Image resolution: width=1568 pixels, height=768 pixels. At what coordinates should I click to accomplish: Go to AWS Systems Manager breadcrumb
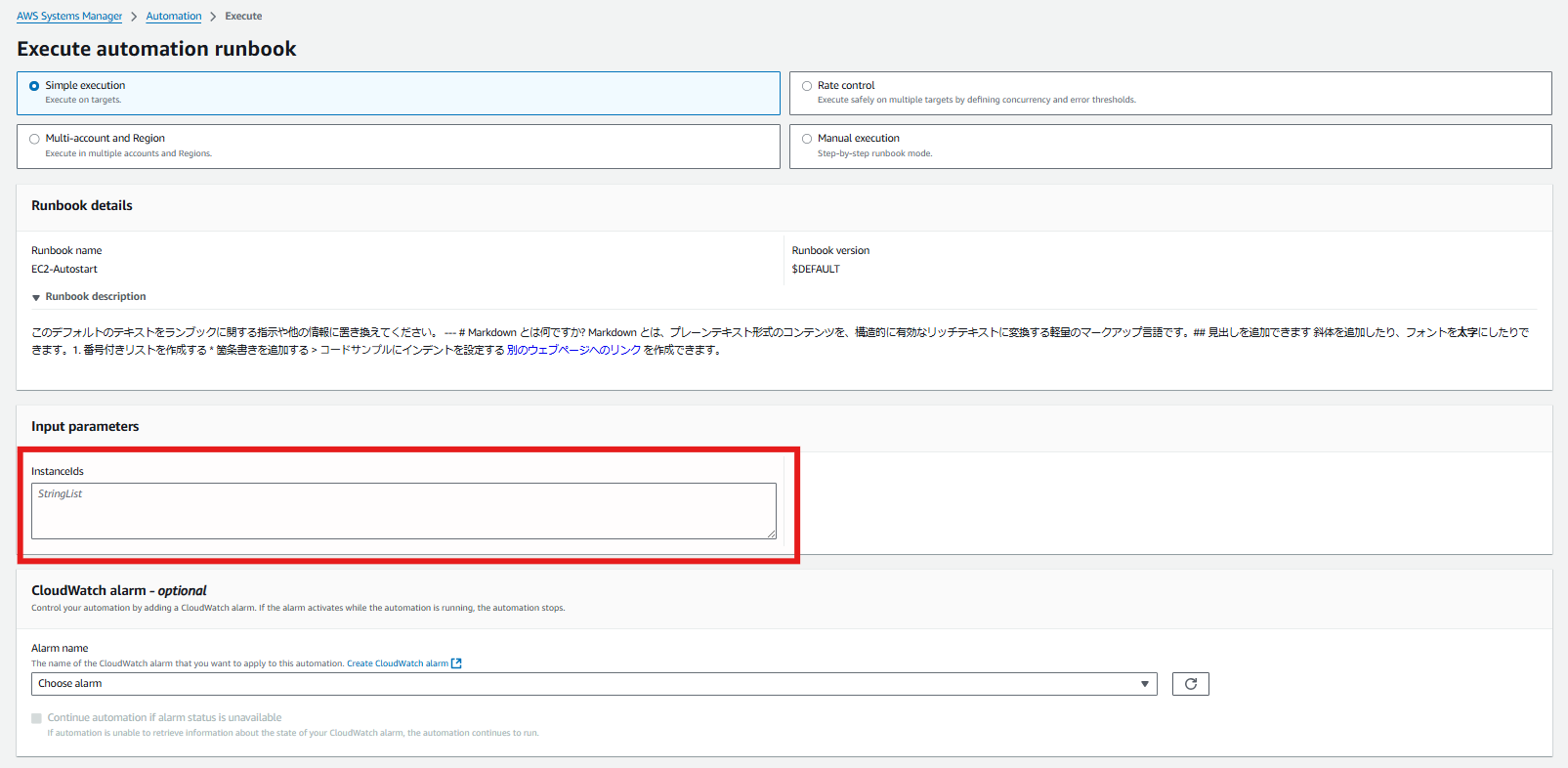[x=69, y=17]
